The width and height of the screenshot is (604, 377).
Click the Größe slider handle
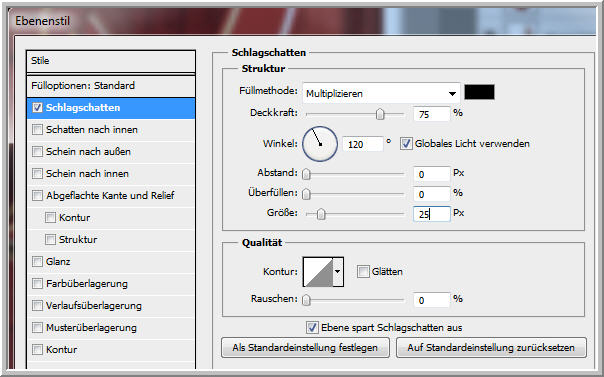[x=321, y=214]
